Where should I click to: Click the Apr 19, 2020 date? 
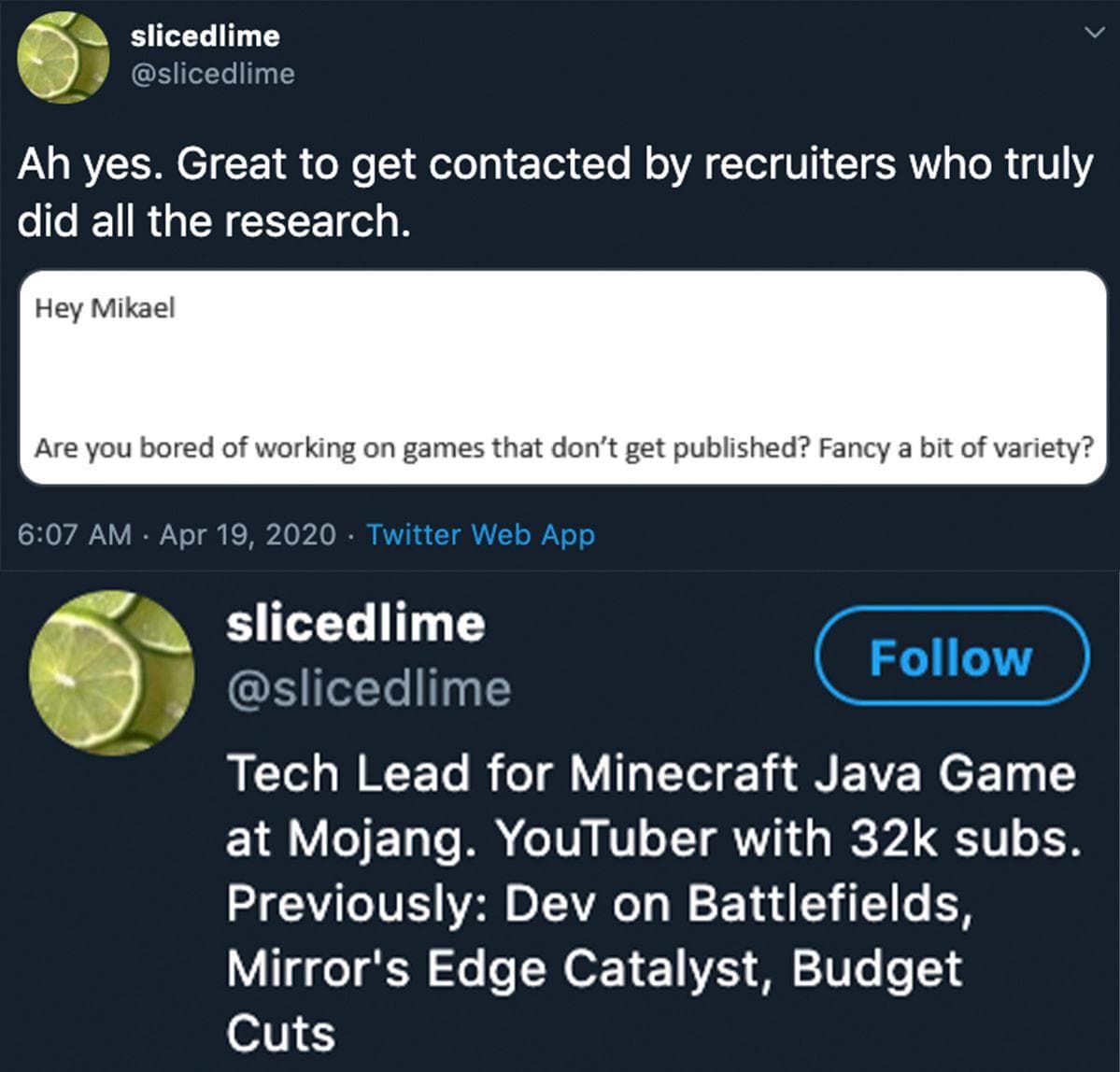(248, 535)
